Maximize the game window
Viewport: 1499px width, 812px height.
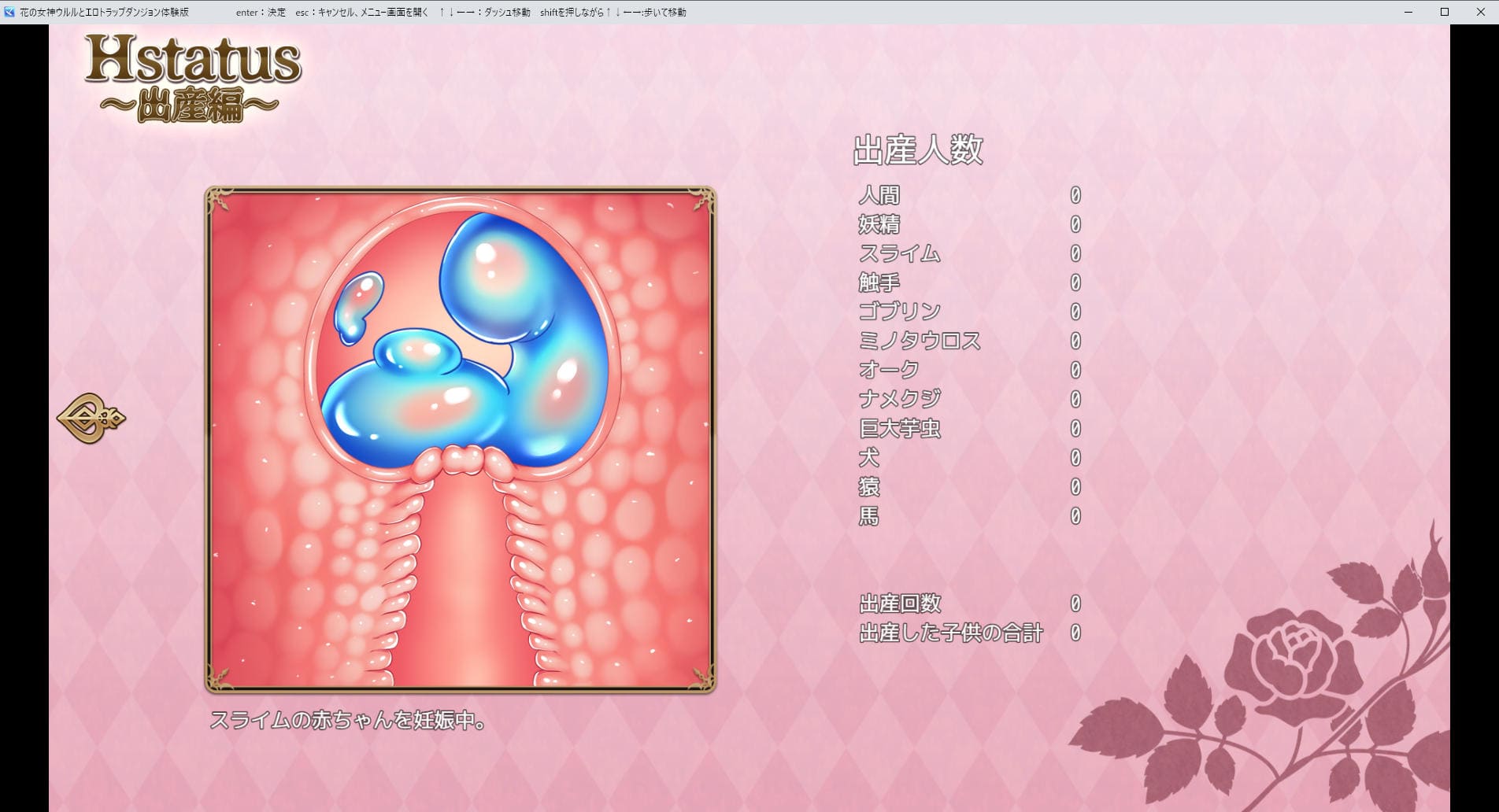point(1445,12)
